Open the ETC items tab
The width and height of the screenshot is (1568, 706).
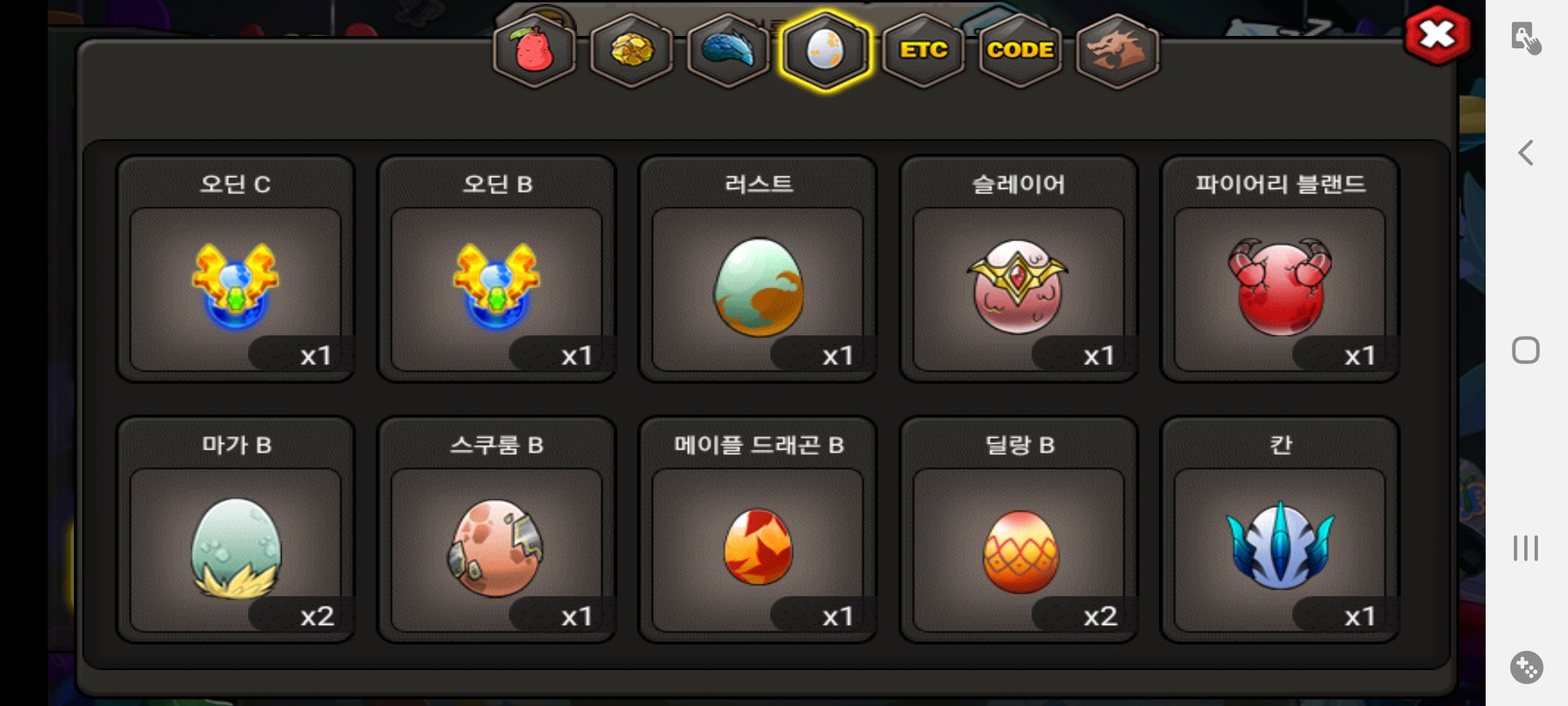point(923,51)
